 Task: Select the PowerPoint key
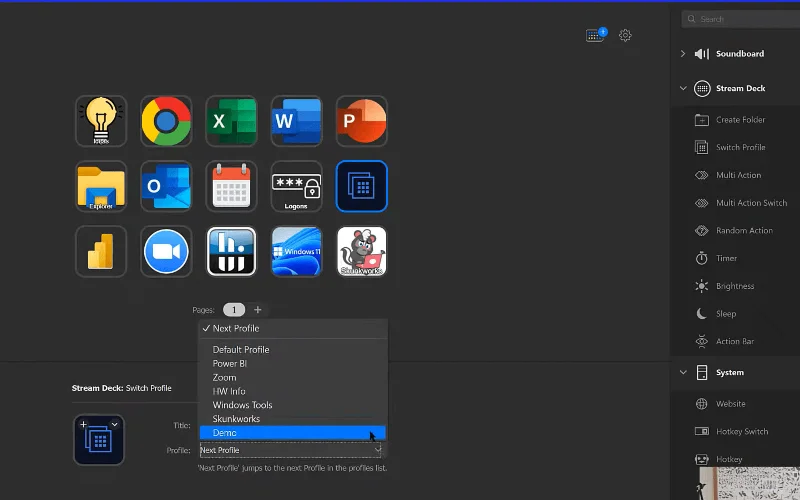362,121
